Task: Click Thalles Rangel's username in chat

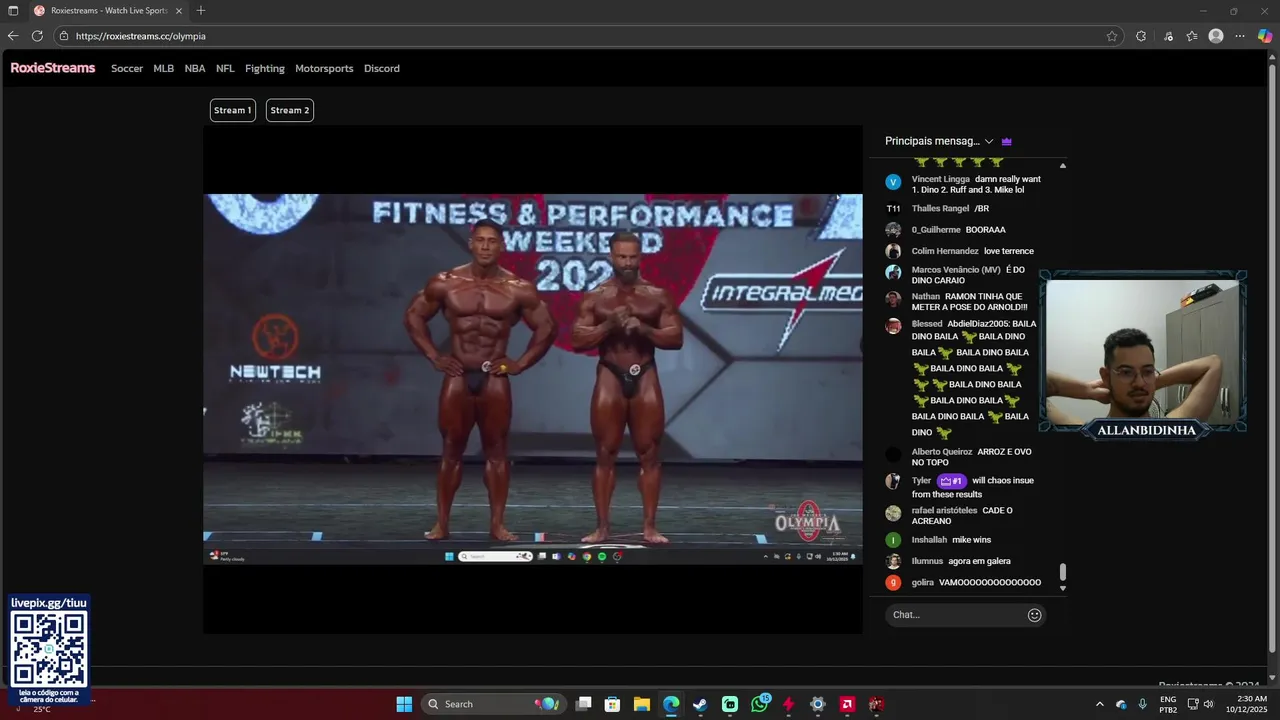Action: pos(940,208)
